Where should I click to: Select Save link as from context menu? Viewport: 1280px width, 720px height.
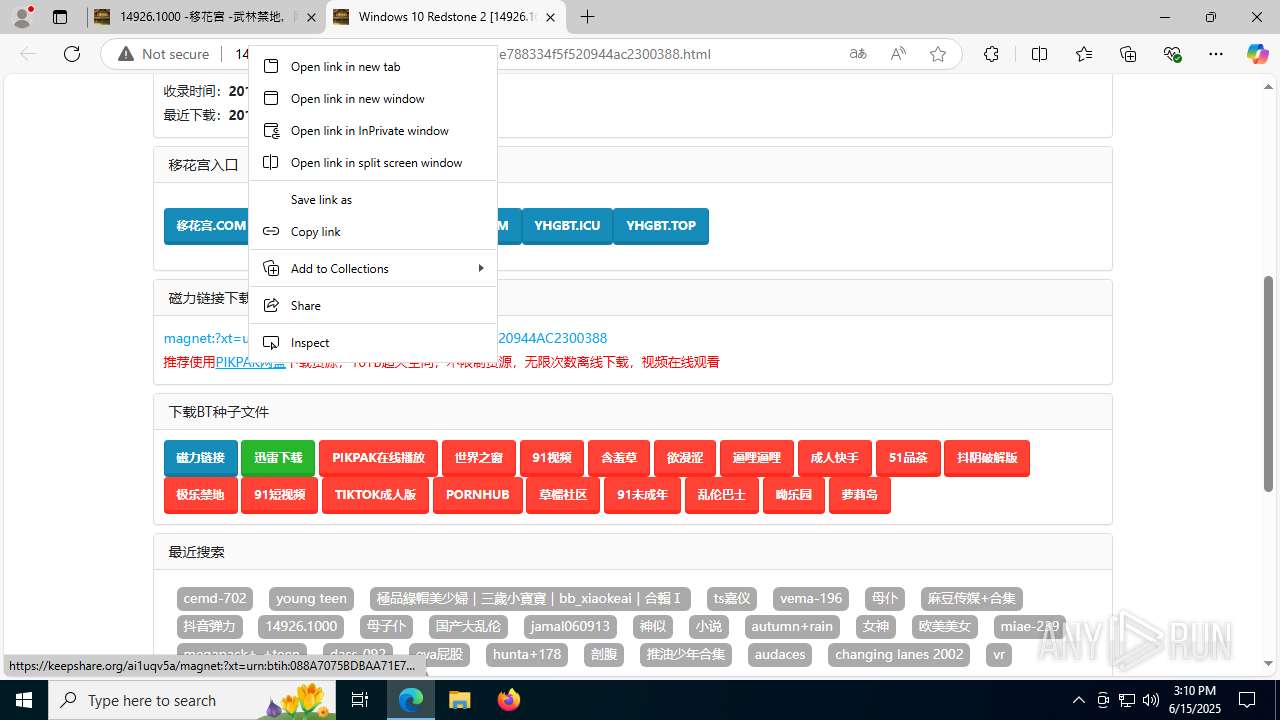click(x=372, y=199)
